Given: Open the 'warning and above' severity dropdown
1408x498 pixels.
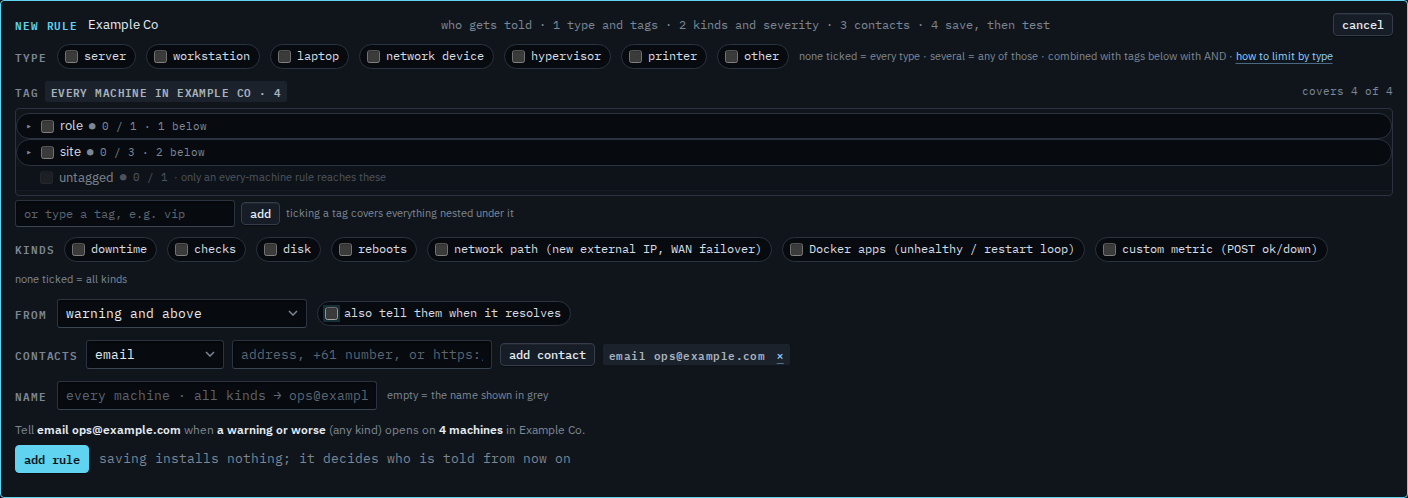Looking at the screenshot, I should pyautogui.click(x=182, y=313).
